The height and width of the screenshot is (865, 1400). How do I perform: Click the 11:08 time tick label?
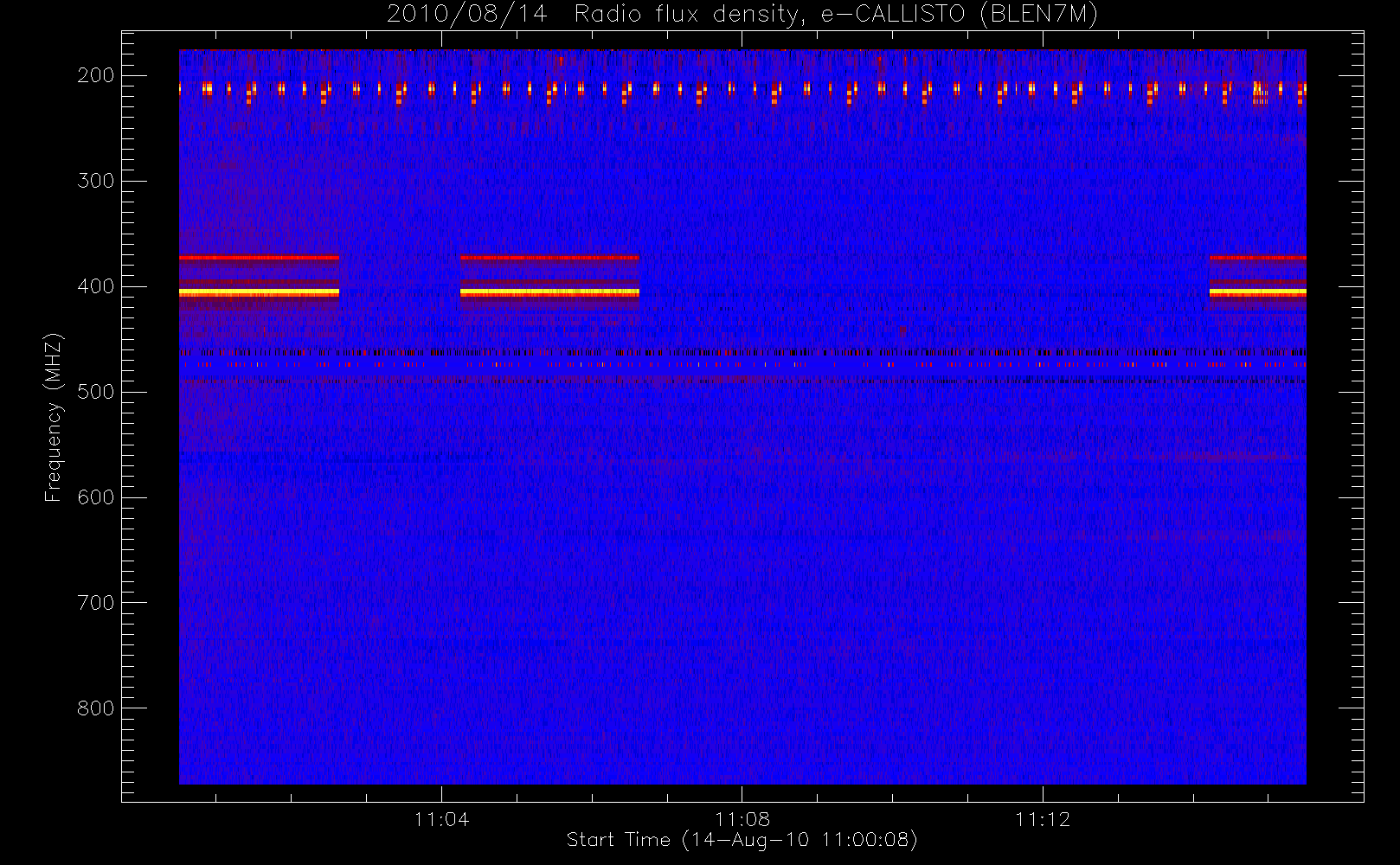point(742,819)
